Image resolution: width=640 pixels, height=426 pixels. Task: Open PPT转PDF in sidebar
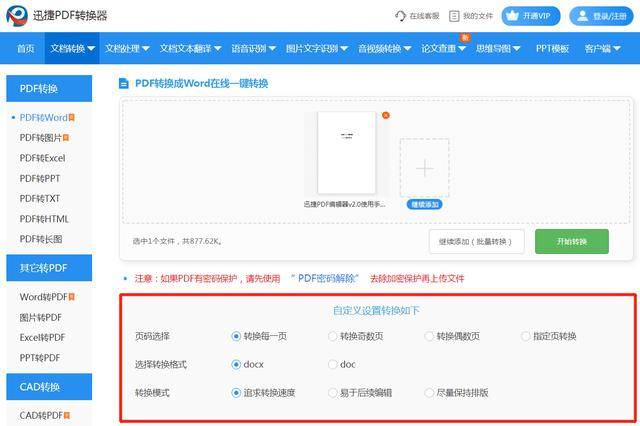tap(40, 358)
